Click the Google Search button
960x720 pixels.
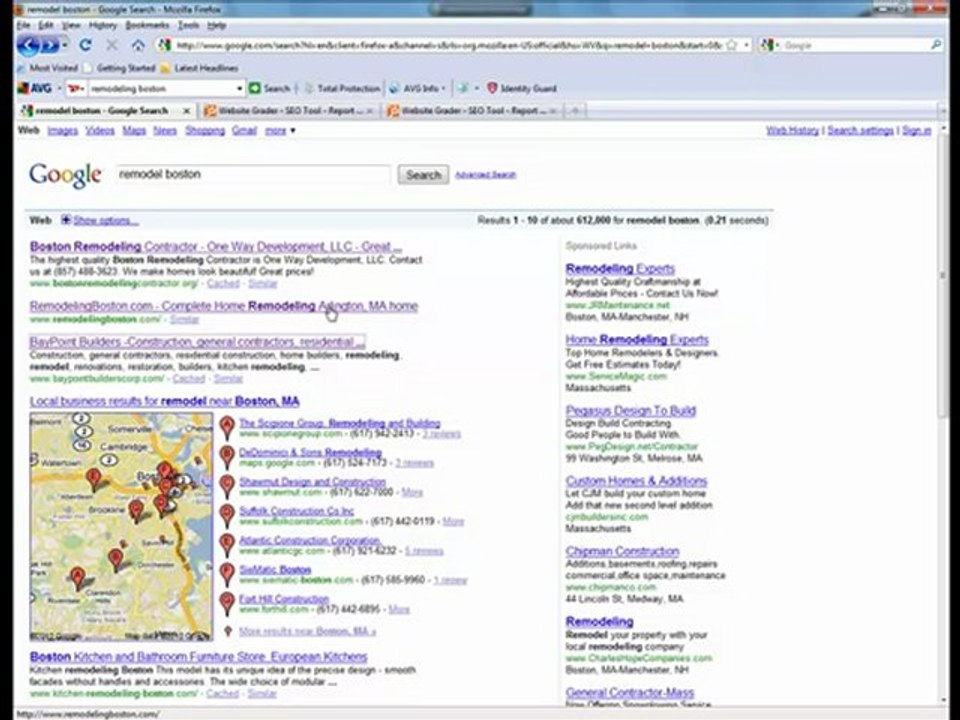[423, 174]
